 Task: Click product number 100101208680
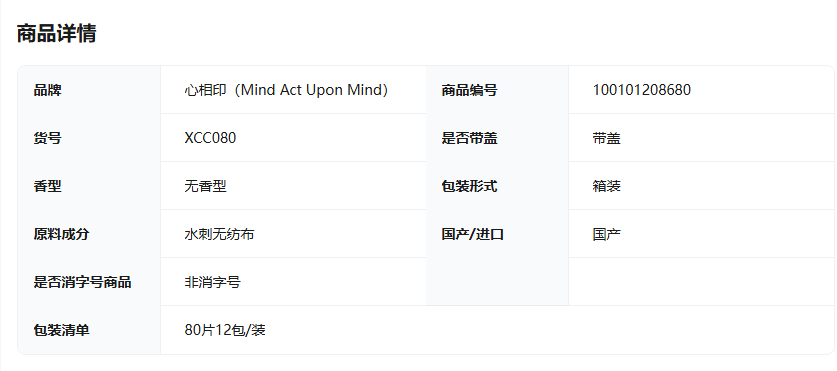click(642, 90)
